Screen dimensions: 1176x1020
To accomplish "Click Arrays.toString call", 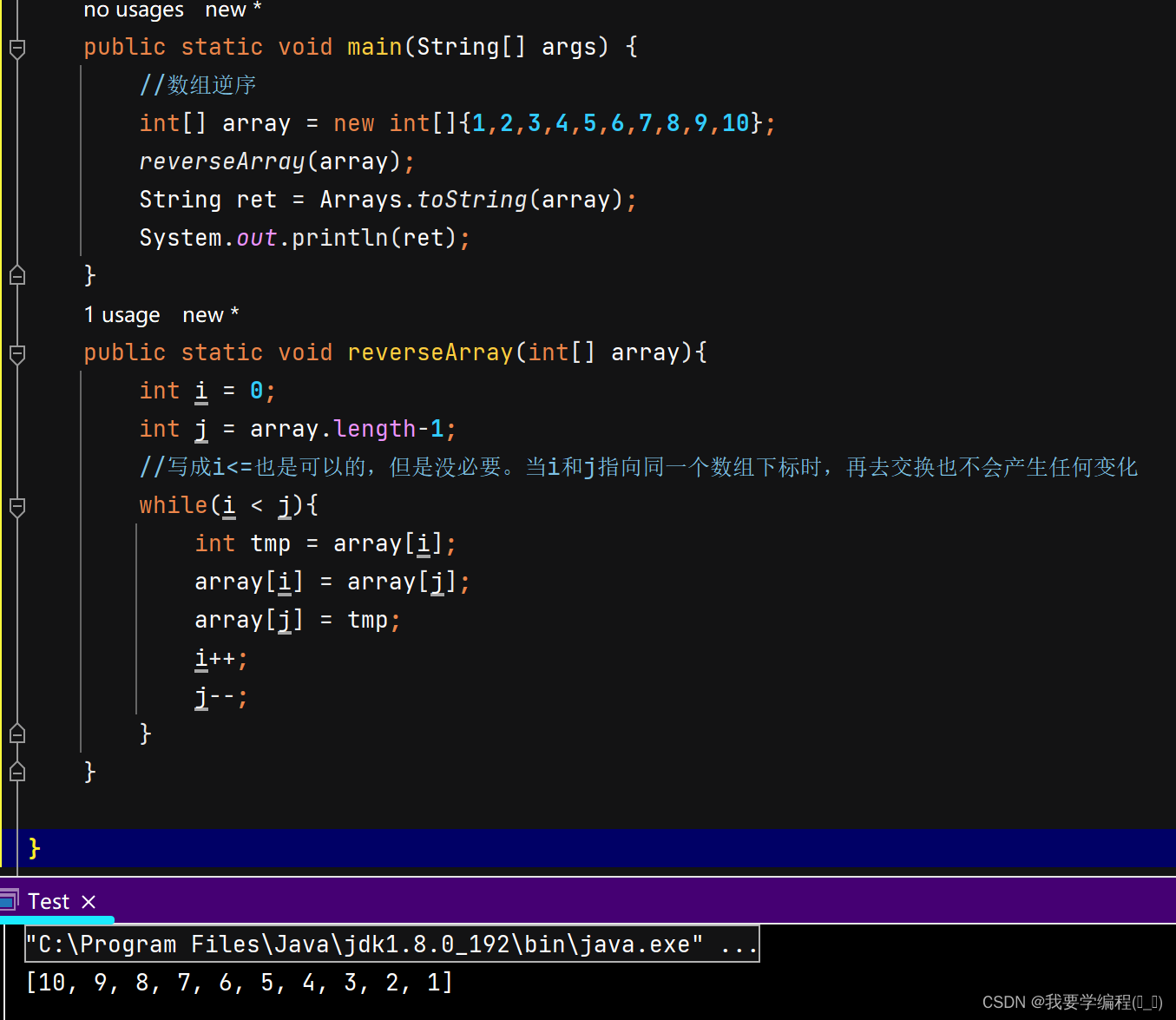I will (x=471, y=200).
